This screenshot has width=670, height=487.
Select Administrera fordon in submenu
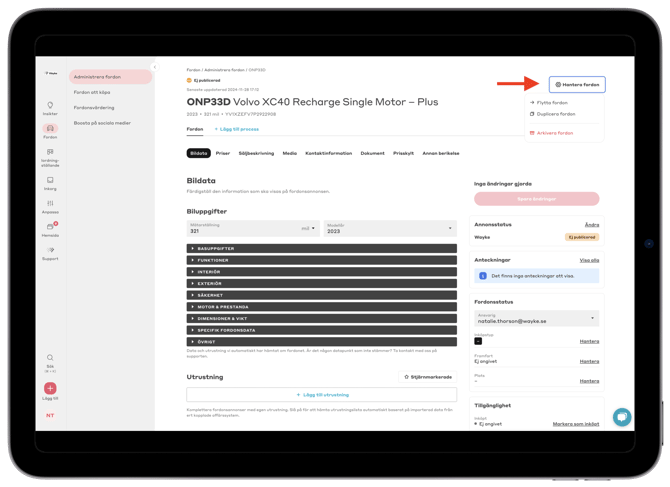110,77
